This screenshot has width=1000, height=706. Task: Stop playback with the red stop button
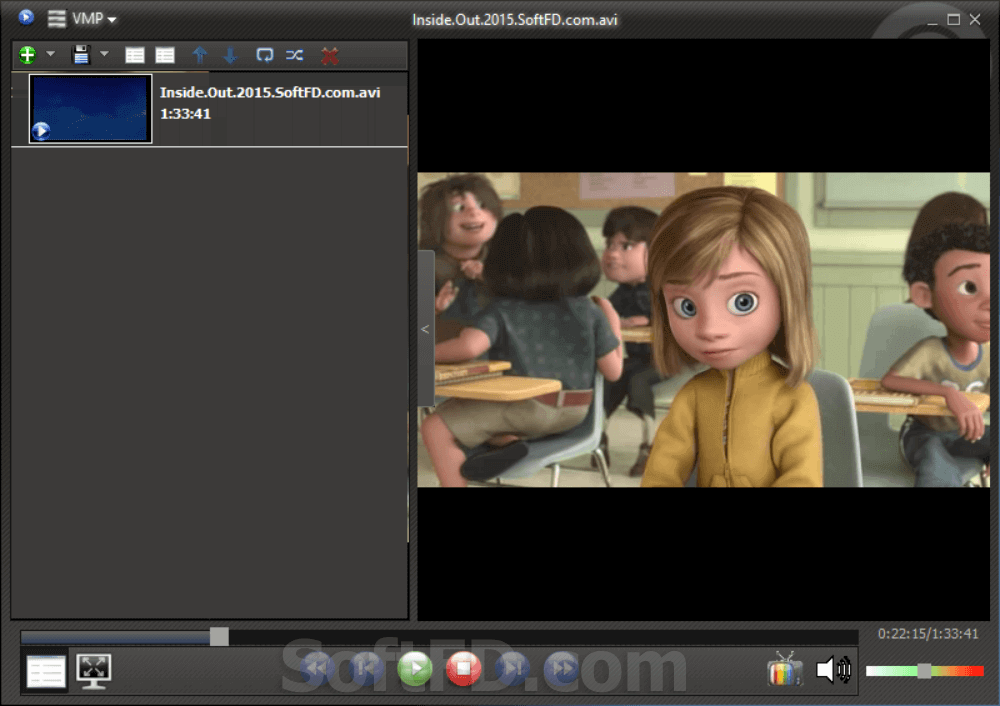coord(464,668)
